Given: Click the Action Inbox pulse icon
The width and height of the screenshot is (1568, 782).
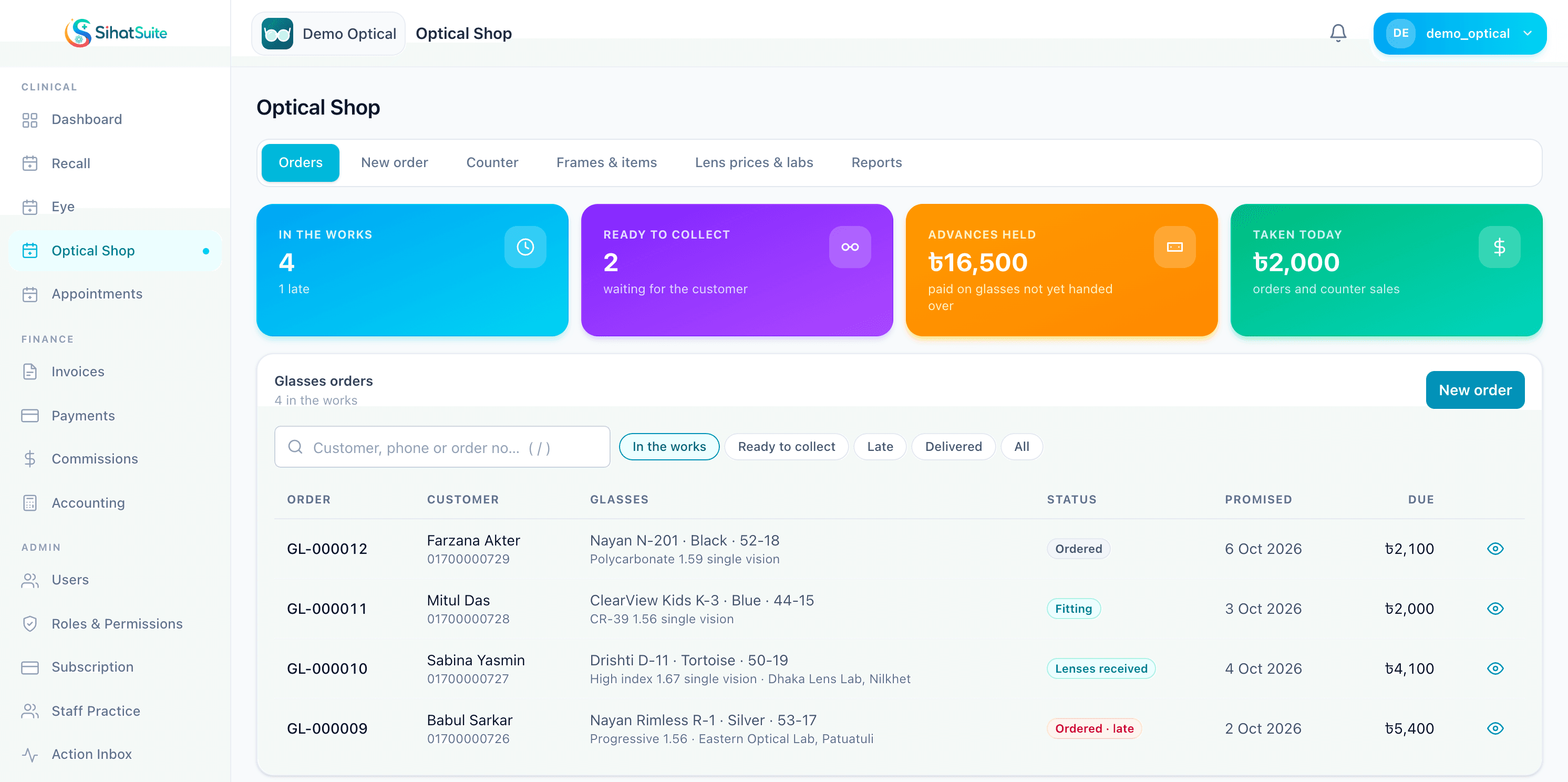Looking at the screenshot, I should (30, 755).
